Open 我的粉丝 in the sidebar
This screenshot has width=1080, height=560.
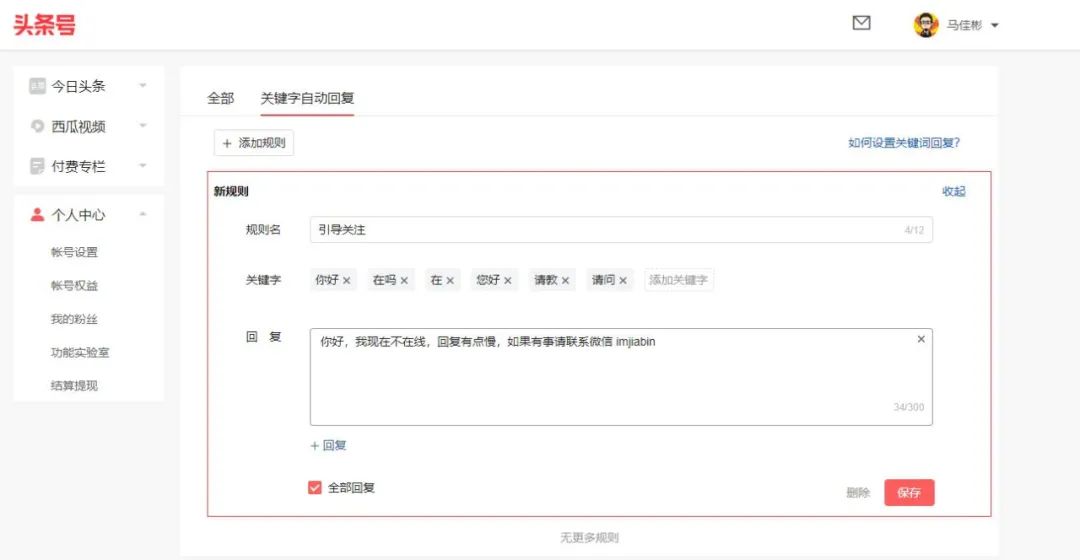click(74, 319)
